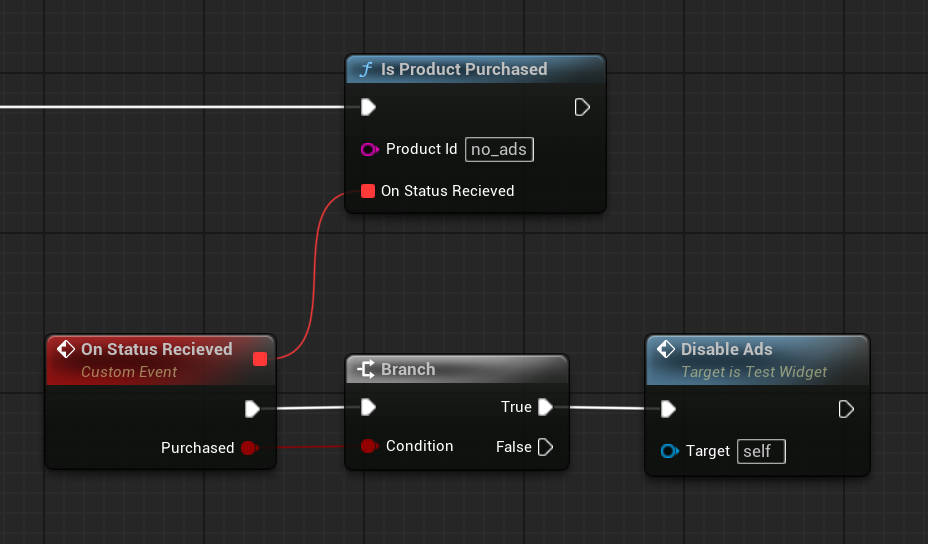Click the On Status Recieved delegate input pin

367,191
